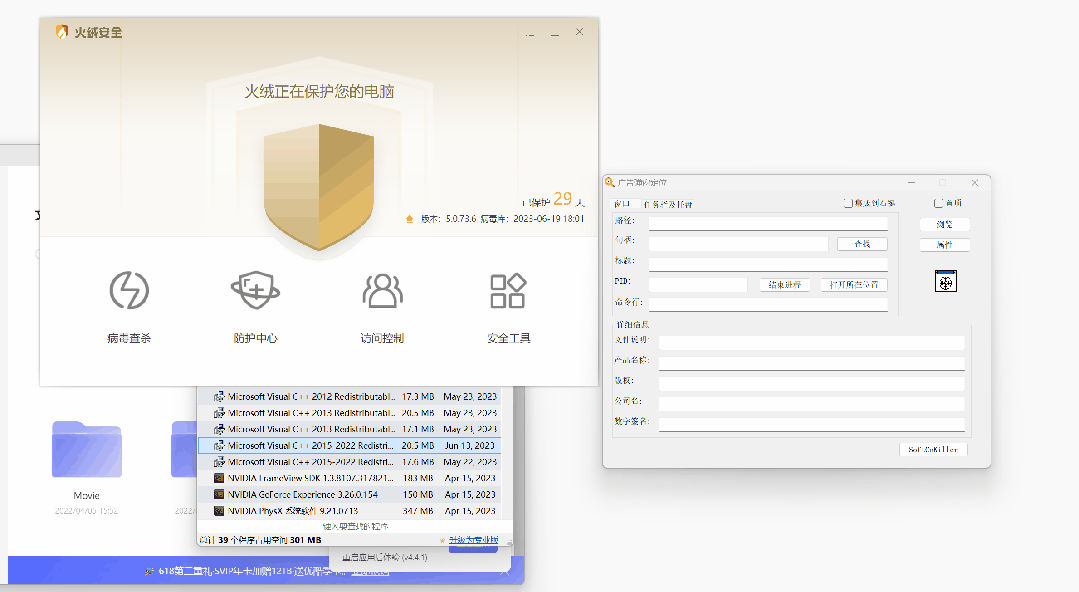
Task: Click installer icon of selected 2015-2022 20.5 MB row
Action: [219, 445]
